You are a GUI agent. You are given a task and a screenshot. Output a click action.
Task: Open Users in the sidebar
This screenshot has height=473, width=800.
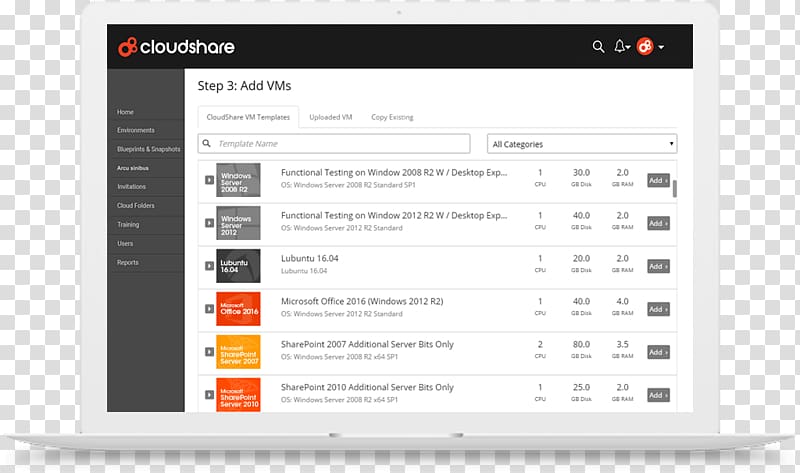[x=125, y=243]
